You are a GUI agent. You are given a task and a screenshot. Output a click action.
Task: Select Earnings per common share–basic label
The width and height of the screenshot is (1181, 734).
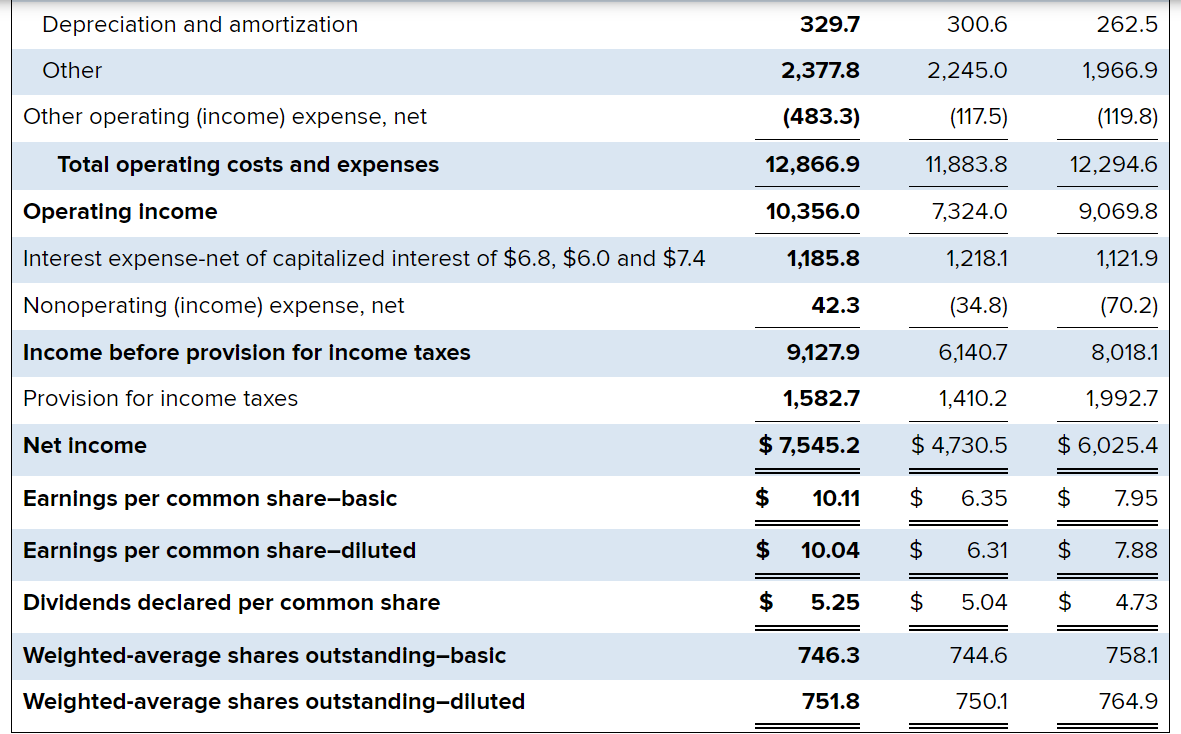pos(210,498)
